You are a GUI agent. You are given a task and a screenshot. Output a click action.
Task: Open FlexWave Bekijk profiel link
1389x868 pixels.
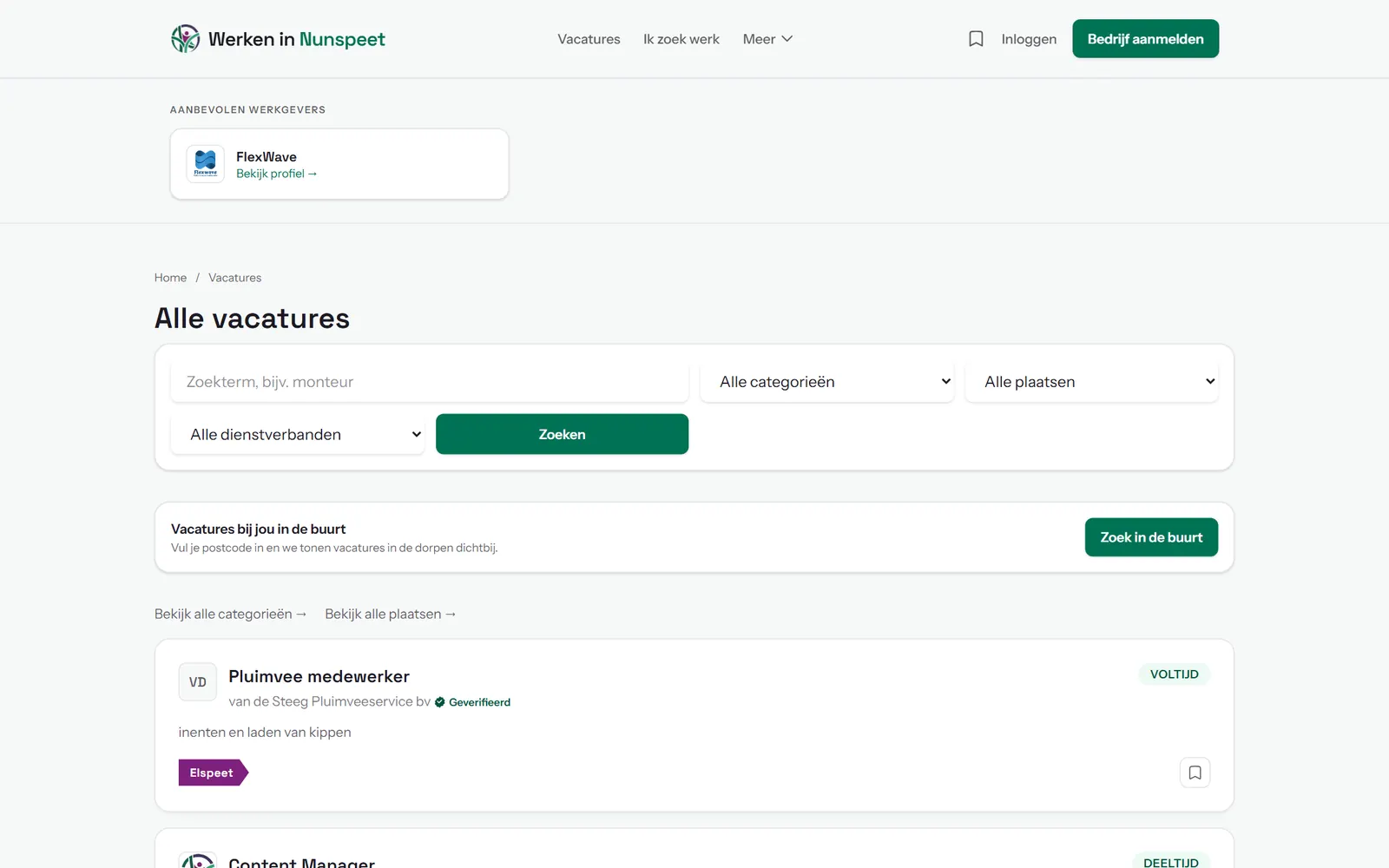276,174
